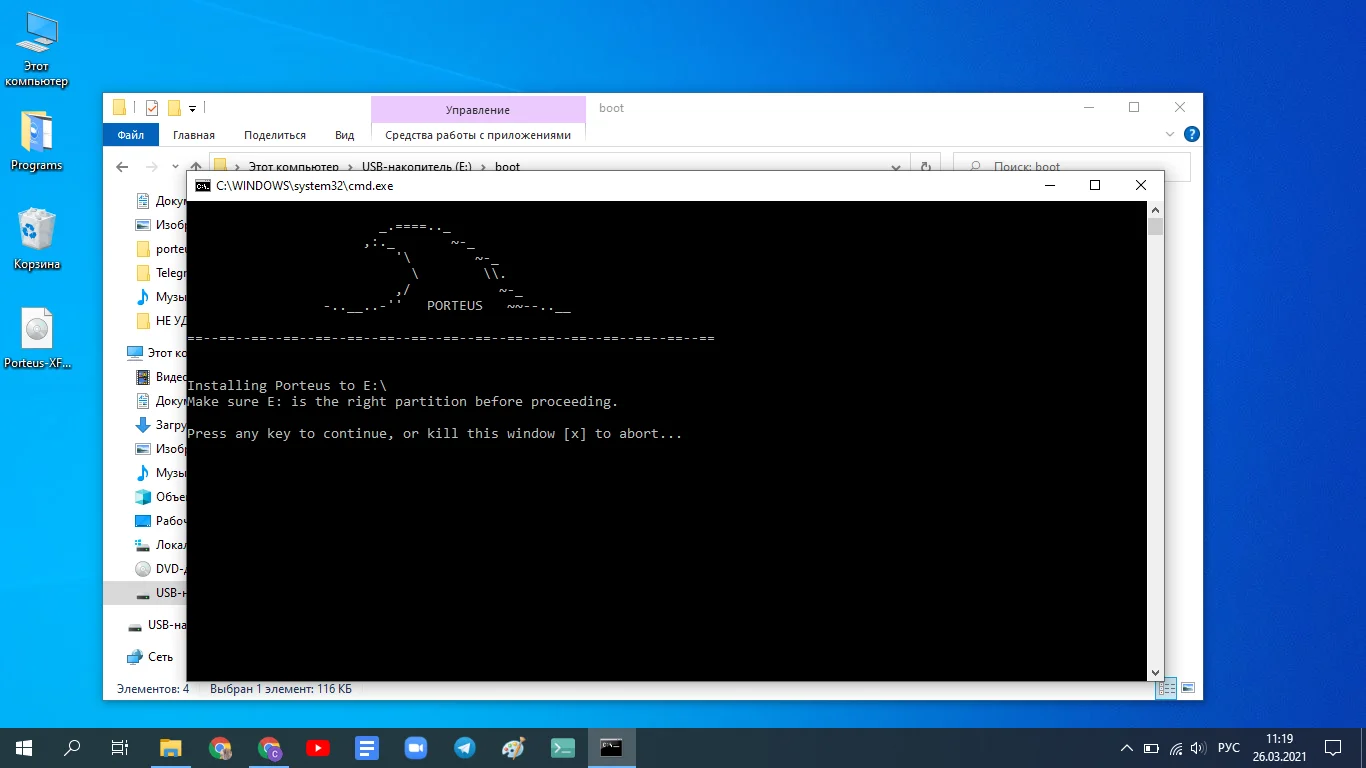Close the cmd.exe window to abort
This screenshot has width=1366, height=768.
(x=1141, y=185)
